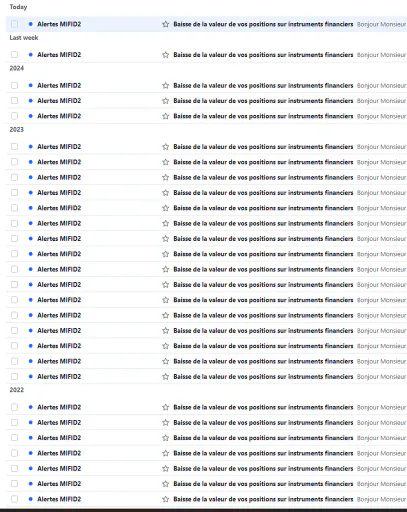Check the last email of the 2022 group
407x512 pixels.
pyautogui.click(x=14, y=499)
